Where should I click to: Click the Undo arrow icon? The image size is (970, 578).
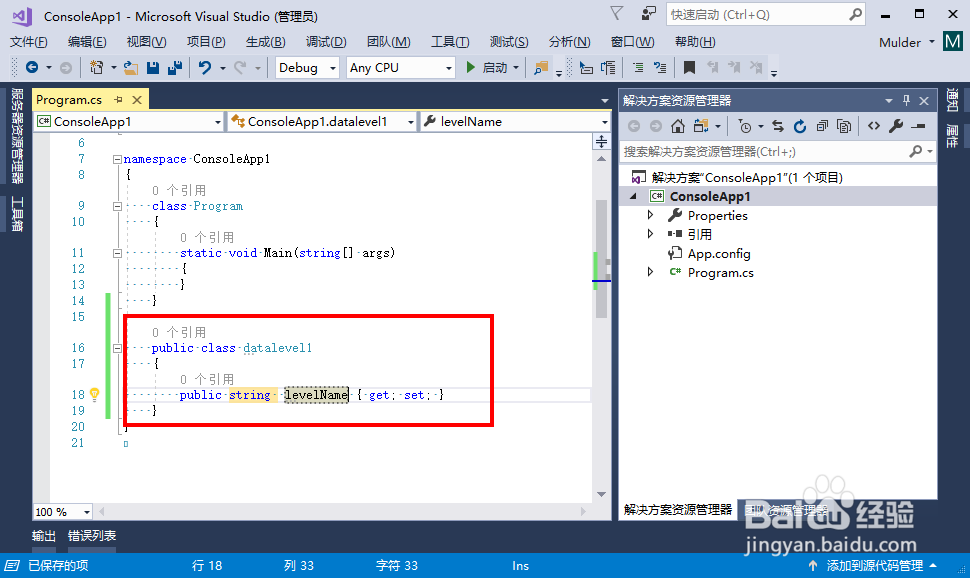click(x=205, y=67)
